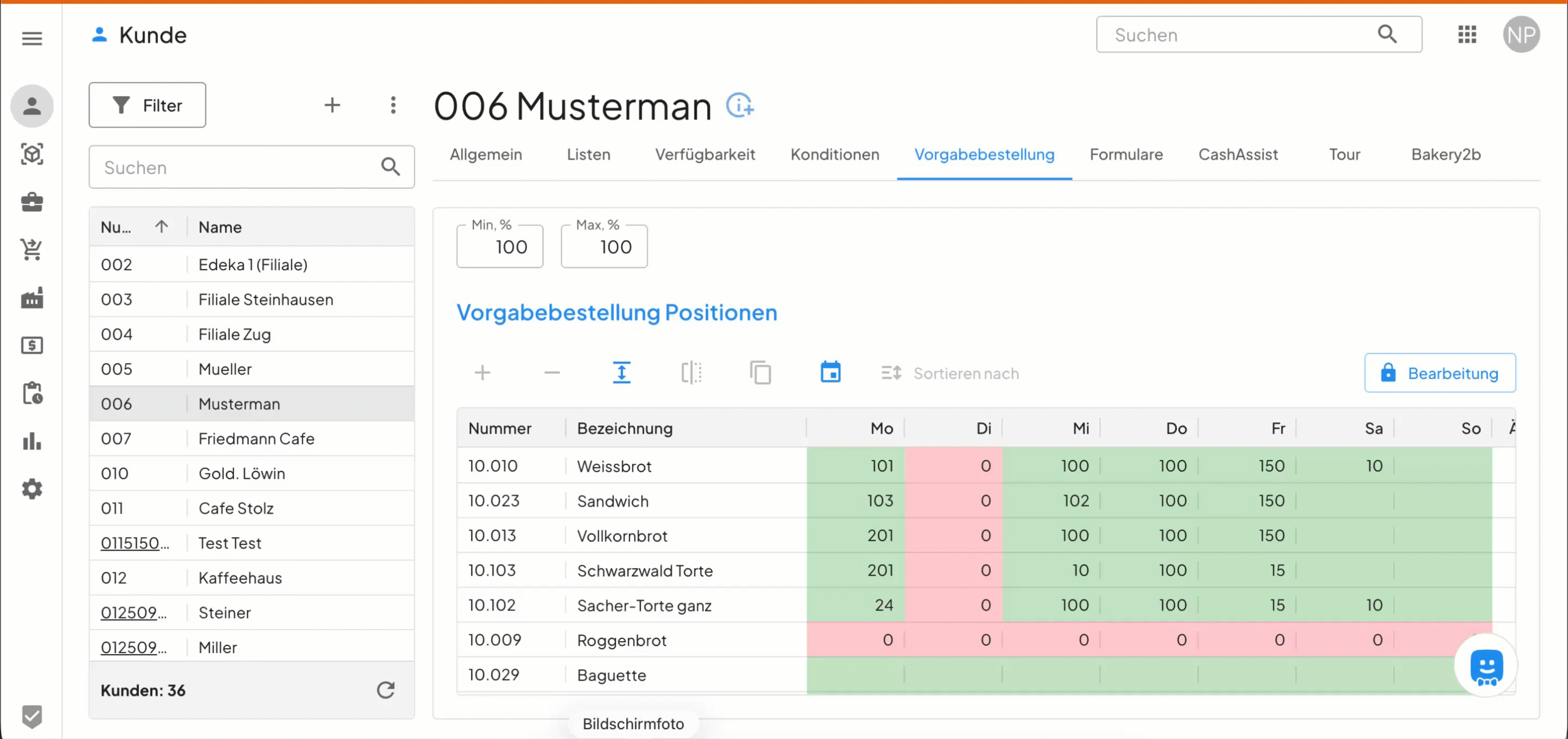Click Weissbrot Monday cell with 101
Image resolution: width=1568 pixels, height=739 pixels.
point(856,465)
